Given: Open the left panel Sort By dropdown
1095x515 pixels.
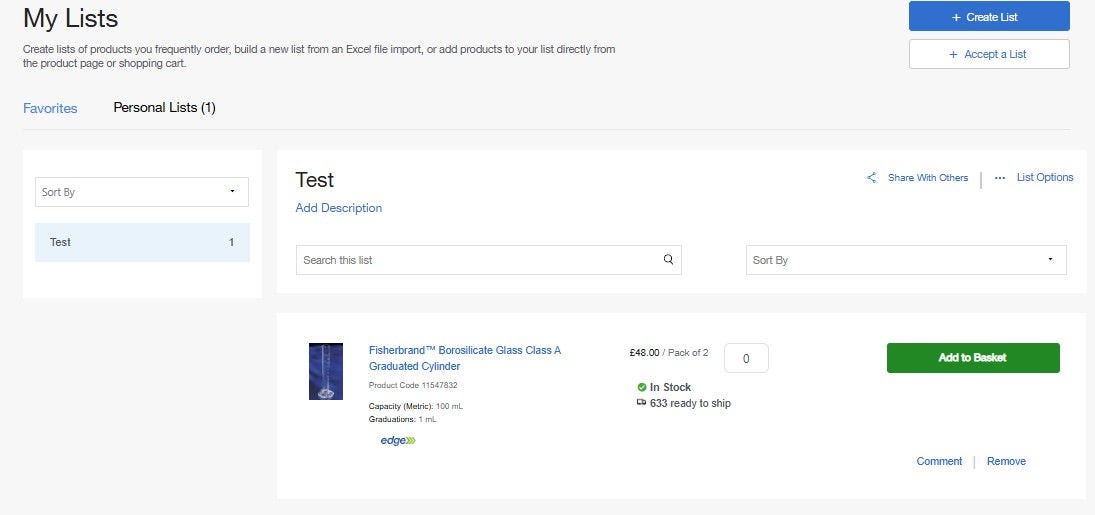Looking at the screenshot, I should [142, 192].
